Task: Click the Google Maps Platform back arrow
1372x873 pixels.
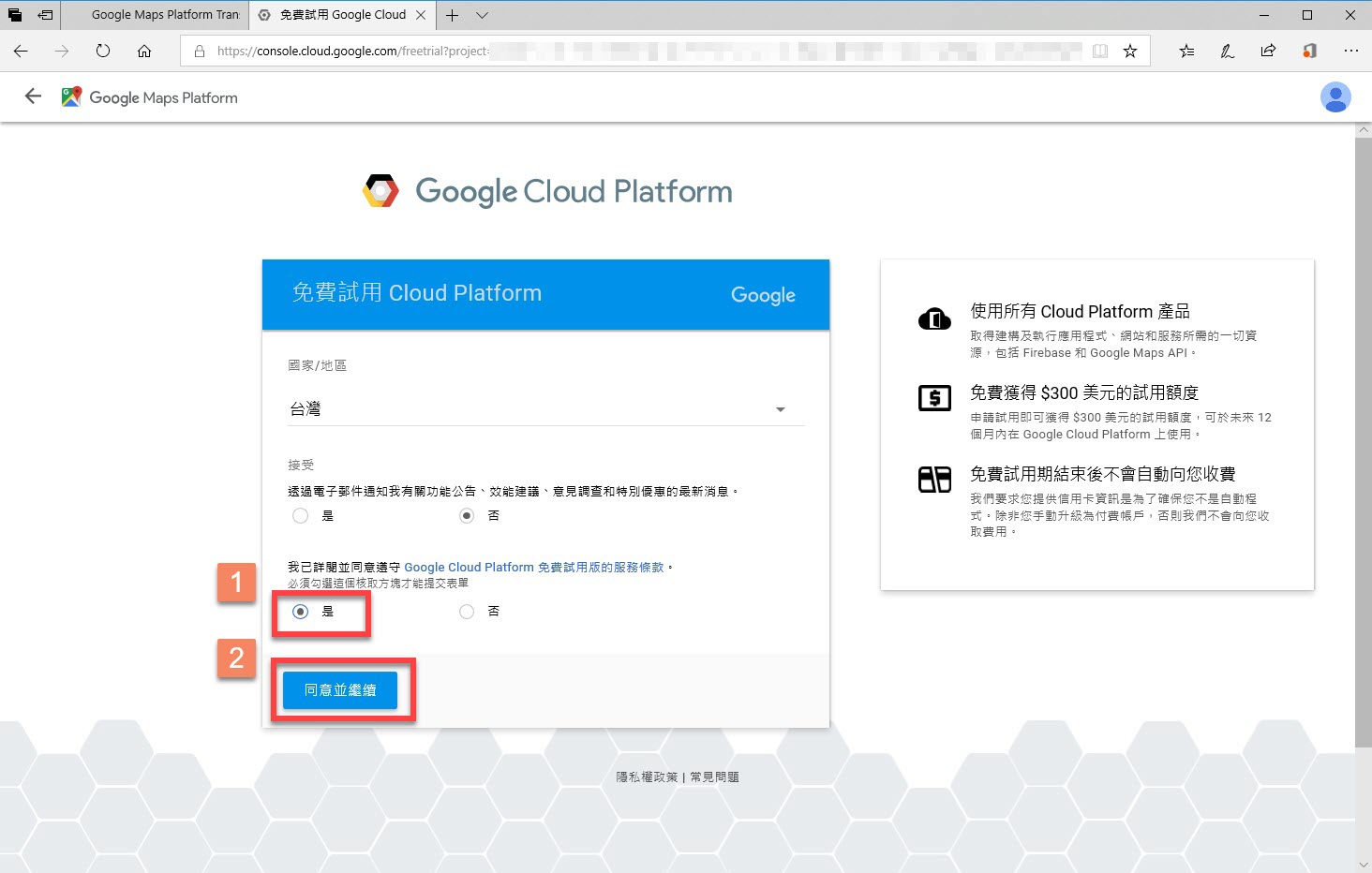Action: pyautogui.click(x=33, y=96)
